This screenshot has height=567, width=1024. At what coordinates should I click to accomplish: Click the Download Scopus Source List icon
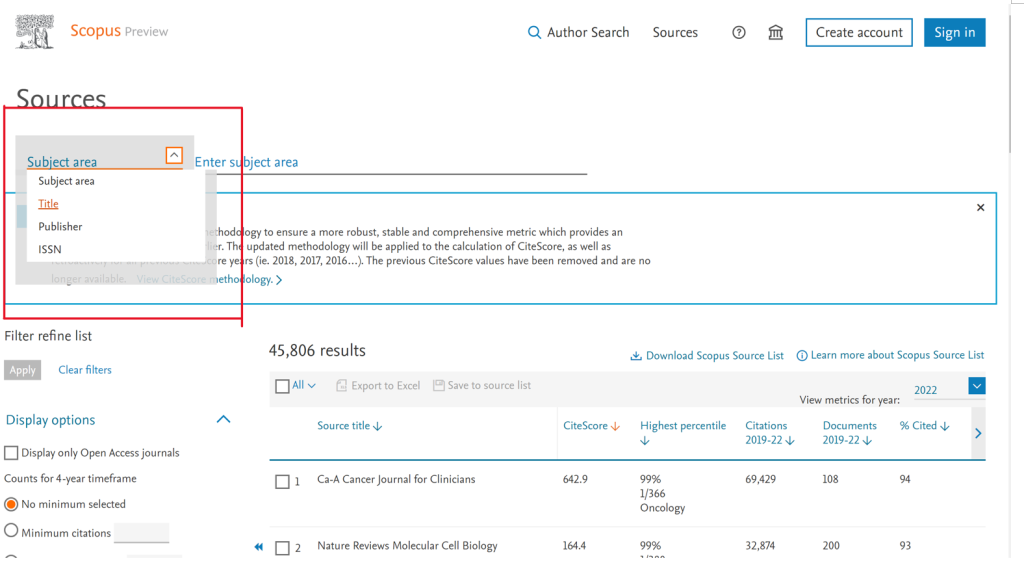(635, 356)
